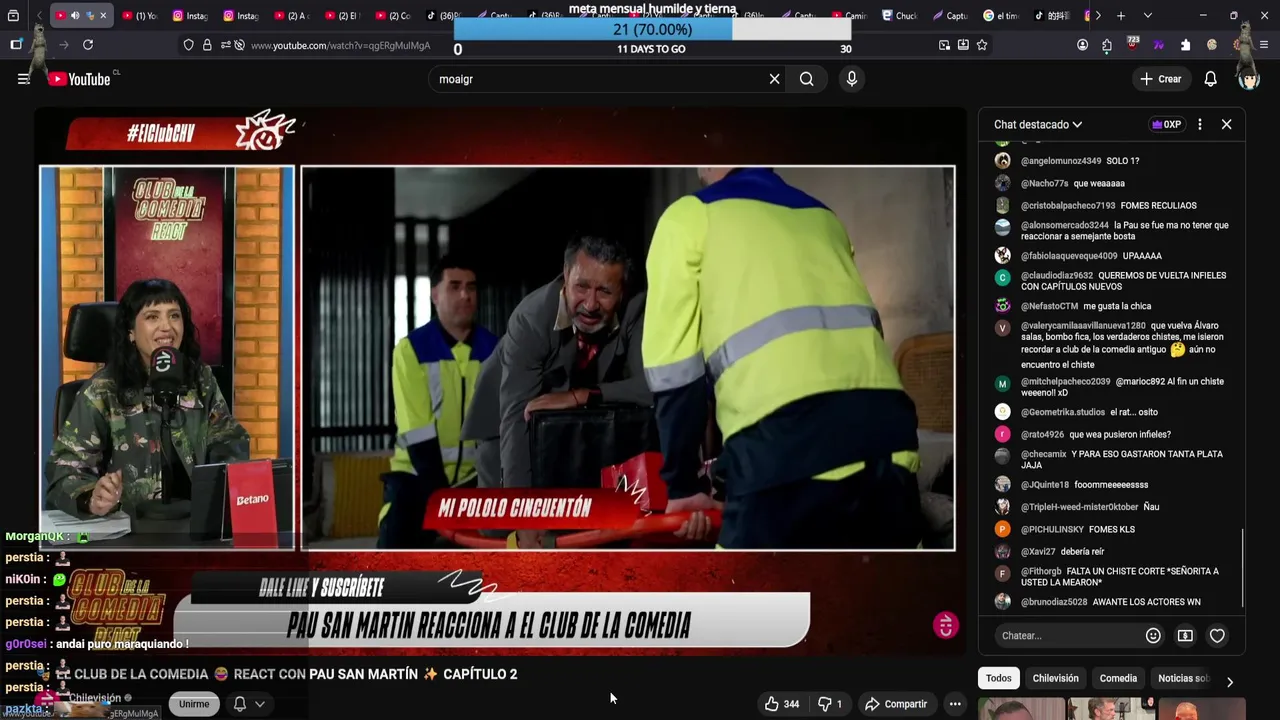Grab the chat panel scrollbar
Image resolution: width=1280 pixels, height=720 pixels.
click(1242, 567)
